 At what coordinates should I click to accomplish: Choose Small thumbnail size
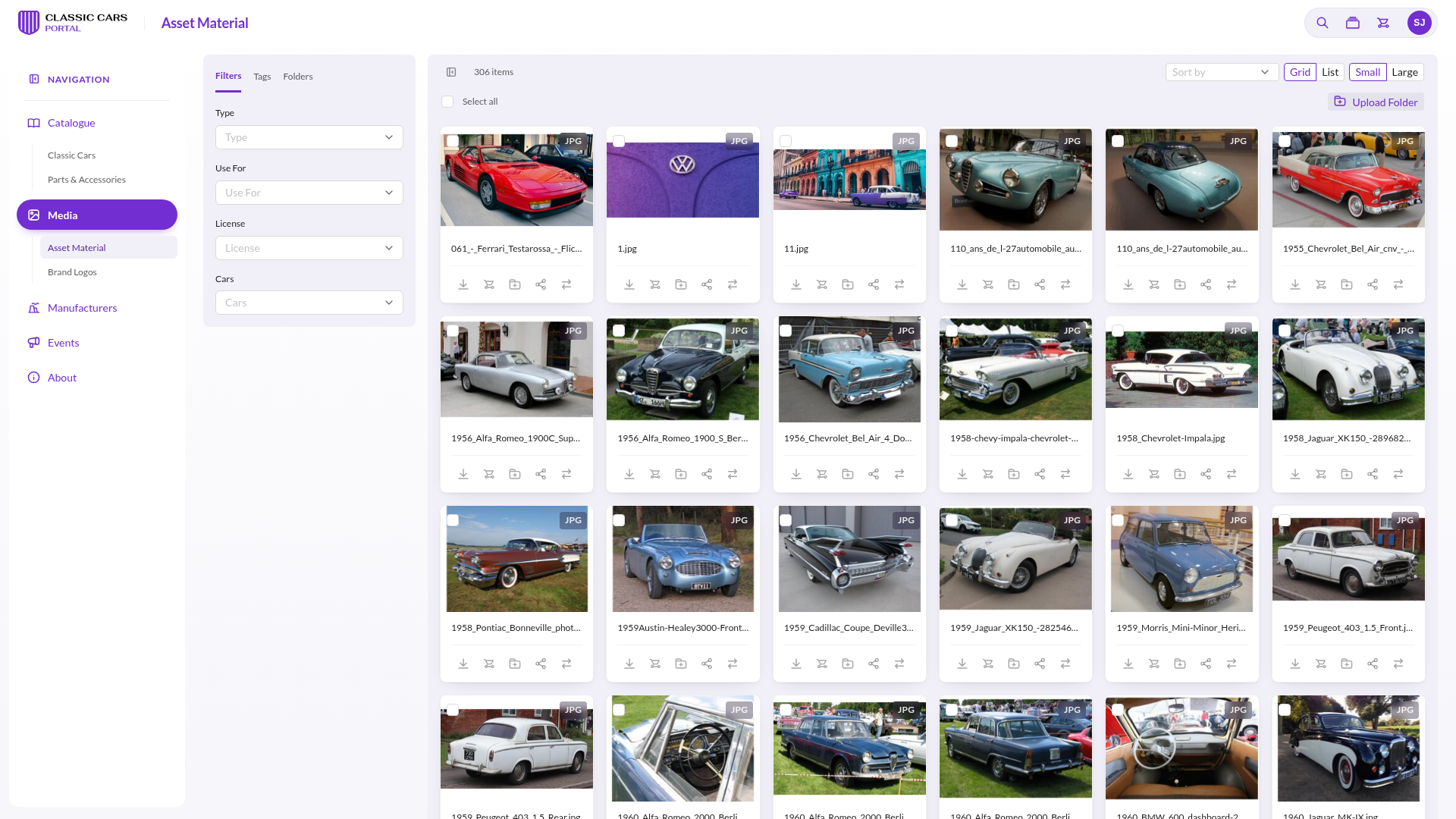[x=1367, y=72]
